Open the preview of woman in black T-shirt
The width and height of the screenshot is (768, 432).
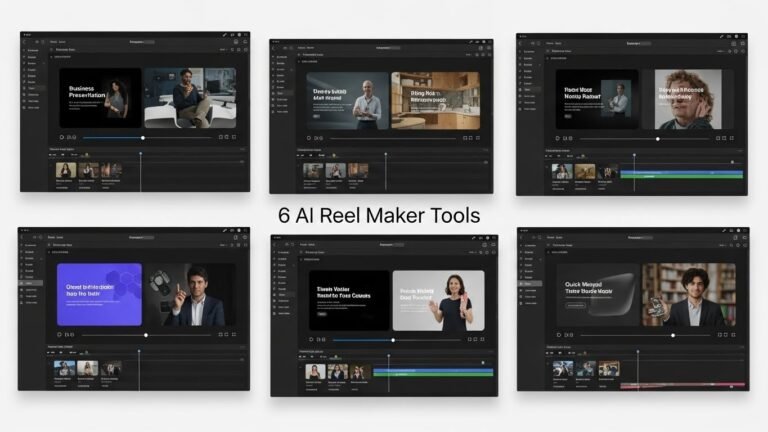439,300
